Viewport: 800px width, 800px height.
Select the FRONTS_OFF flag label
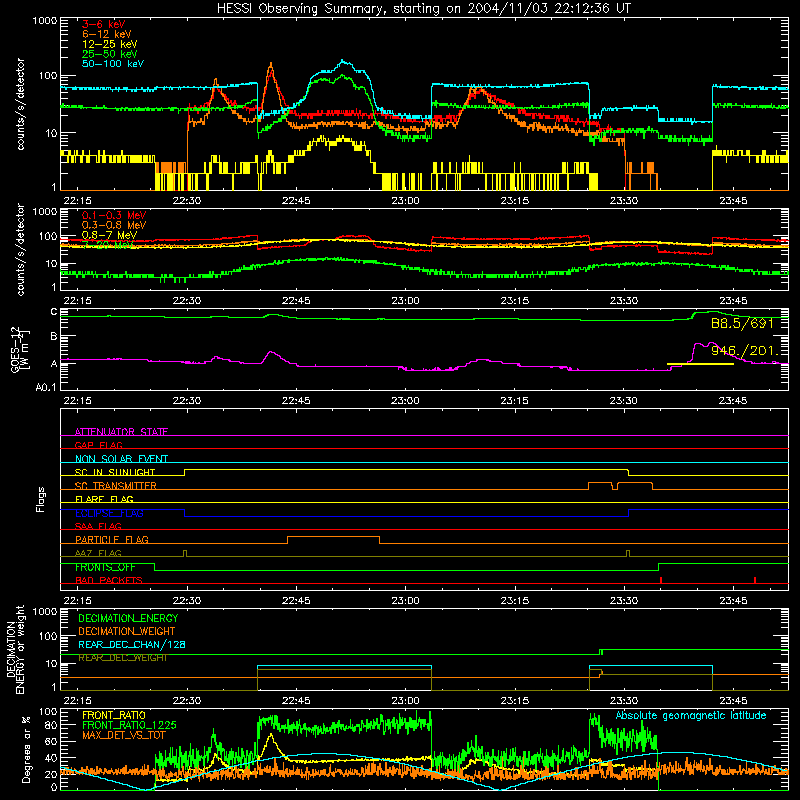click(105, 567)
